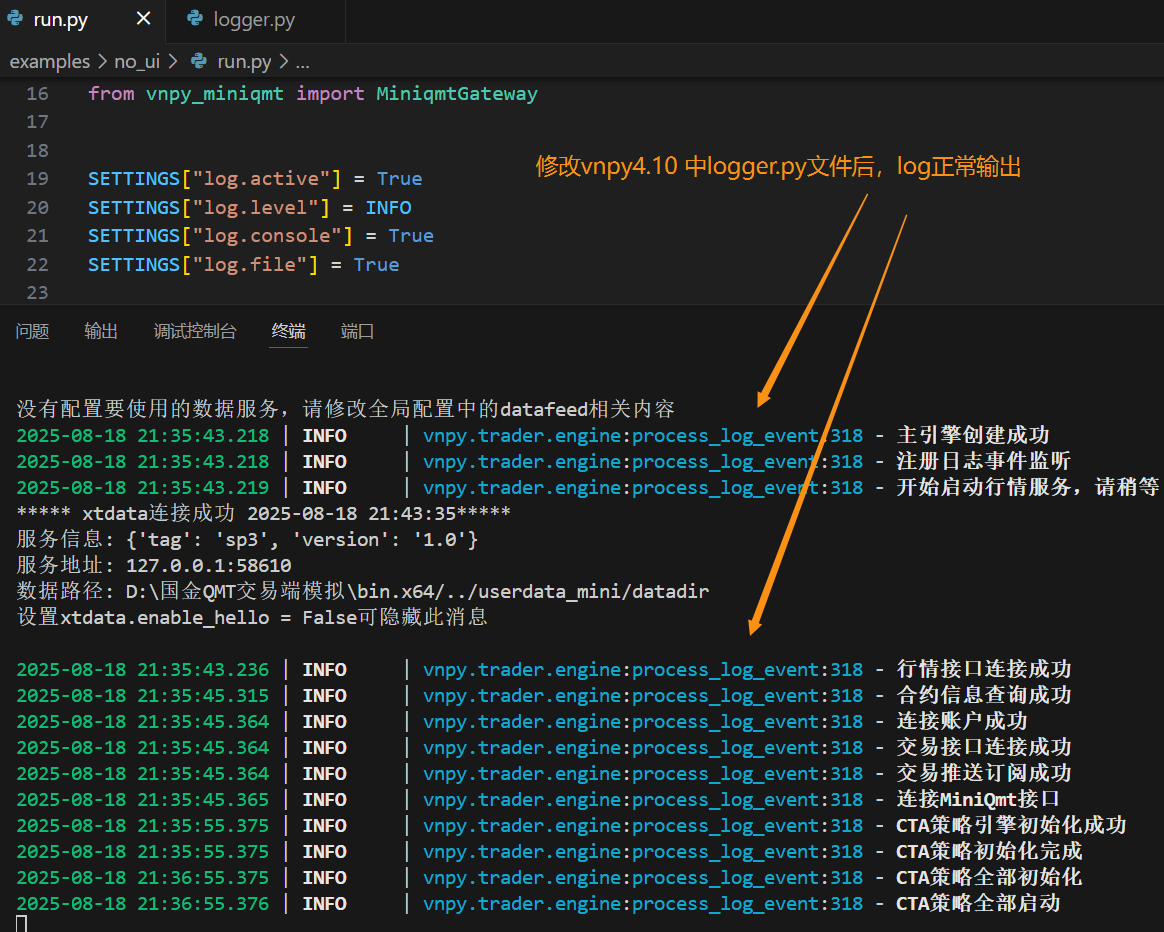Click 服务信息 tag sp3 line
Viewport: 1164px width, 932px height.
coord(247,539)
